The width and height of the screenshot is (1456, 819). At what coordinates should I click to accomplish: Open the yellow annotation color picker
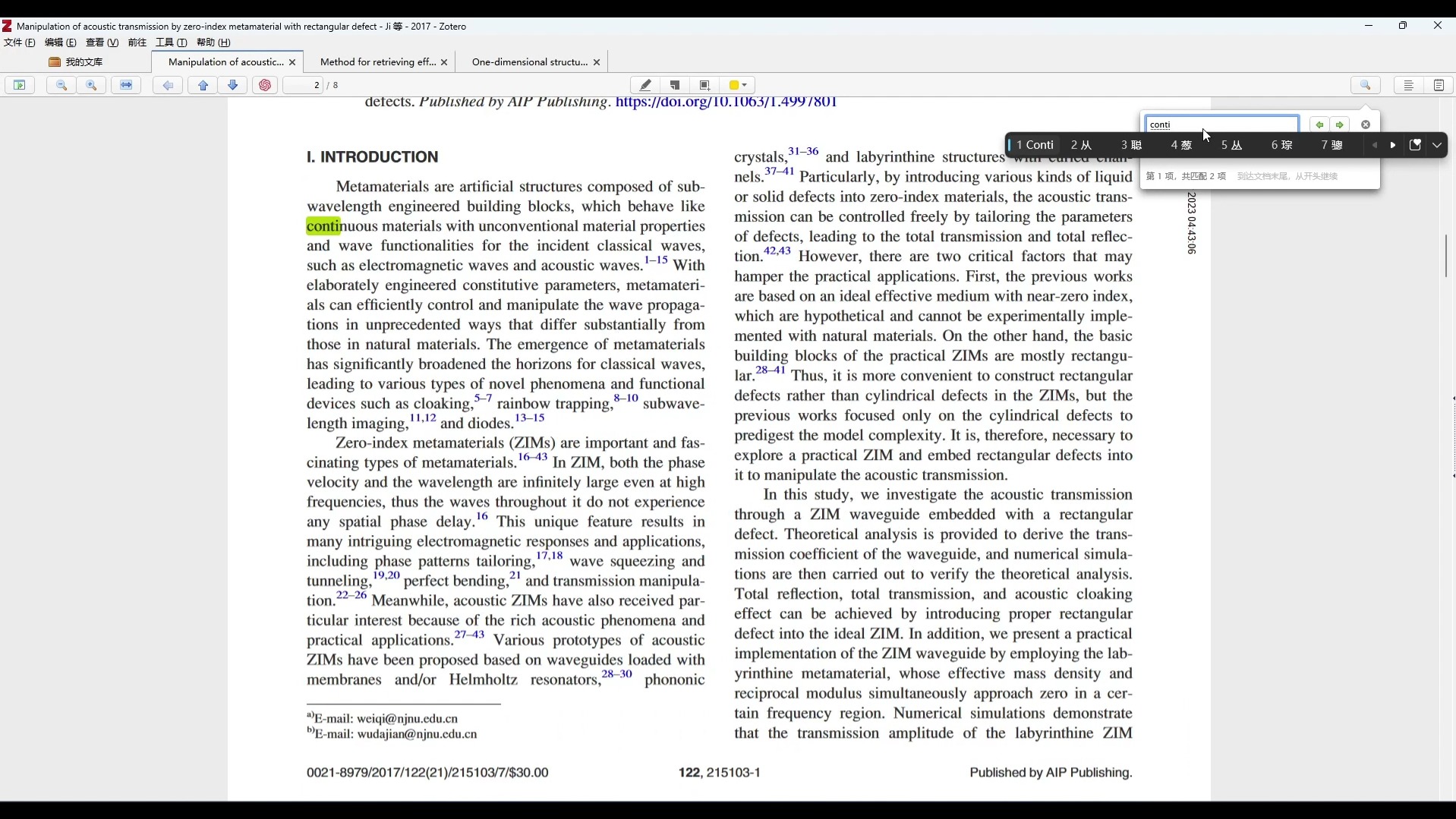(x=739, y=85)
